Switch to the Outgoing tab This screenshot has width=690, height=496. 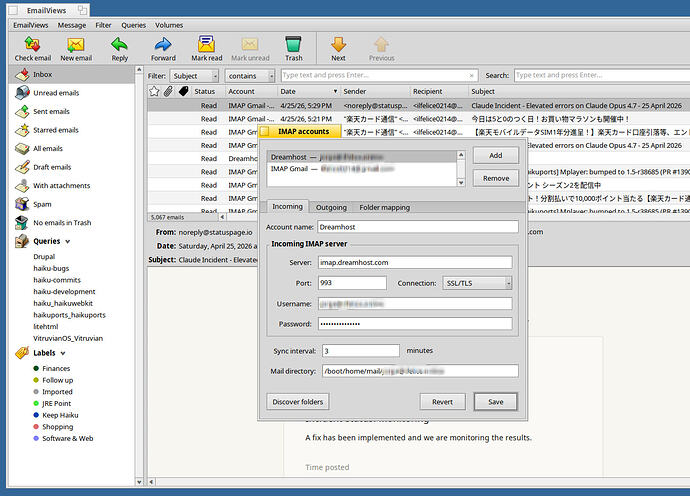pos(331,207)
